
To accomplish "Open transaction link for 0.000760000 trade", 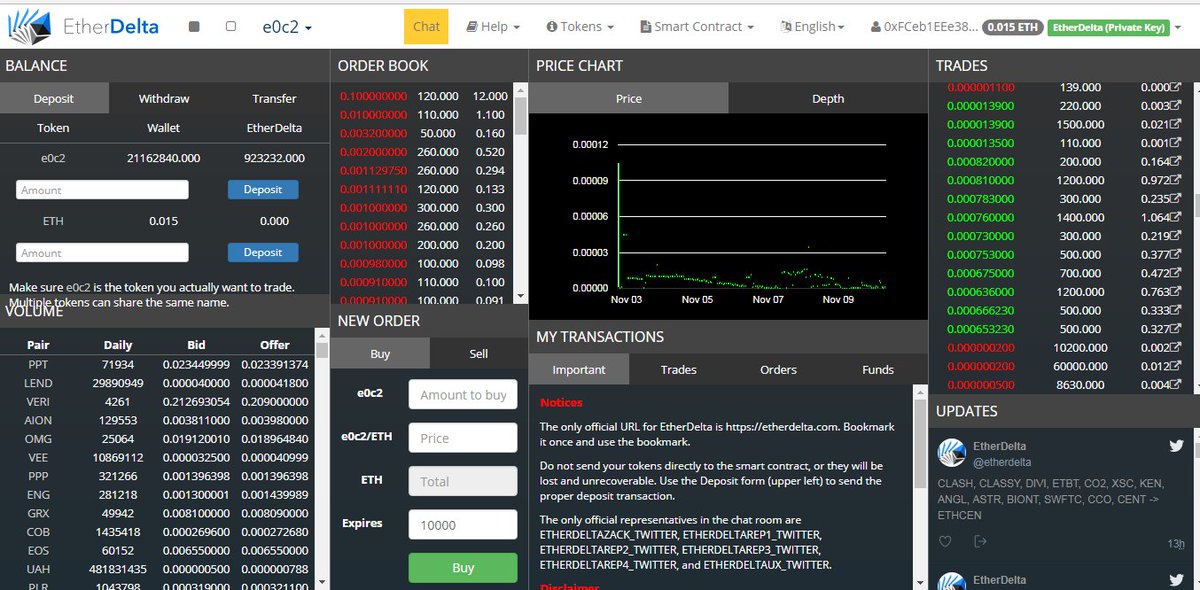I will (x=1176, y=217).
